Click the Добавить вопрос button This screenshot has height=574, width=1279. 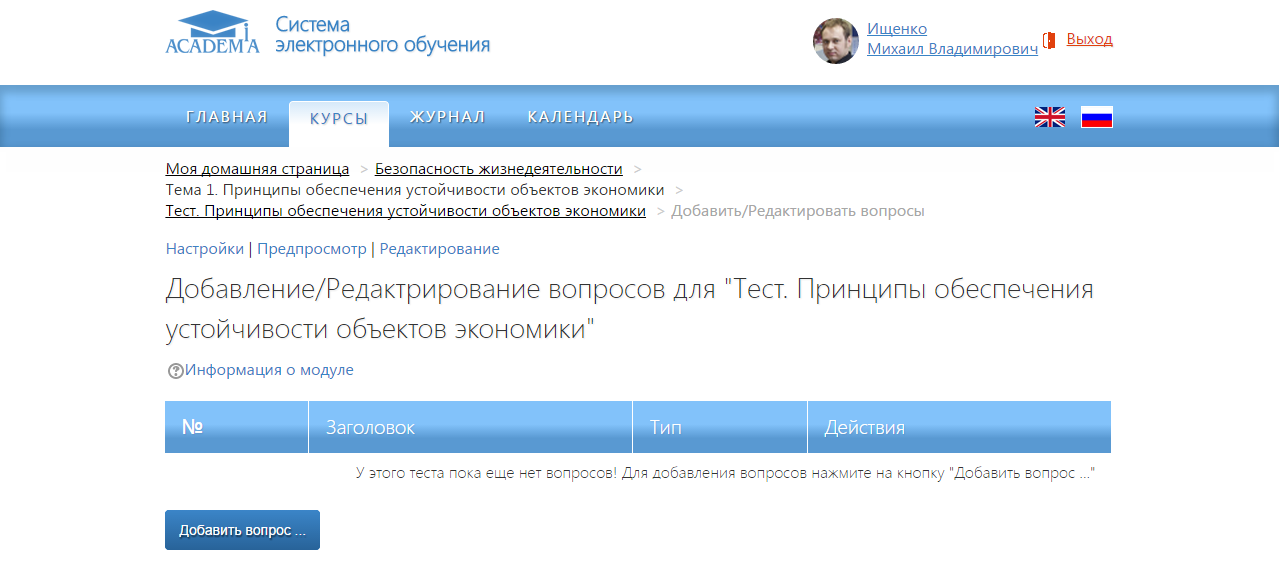coord(242,530)
